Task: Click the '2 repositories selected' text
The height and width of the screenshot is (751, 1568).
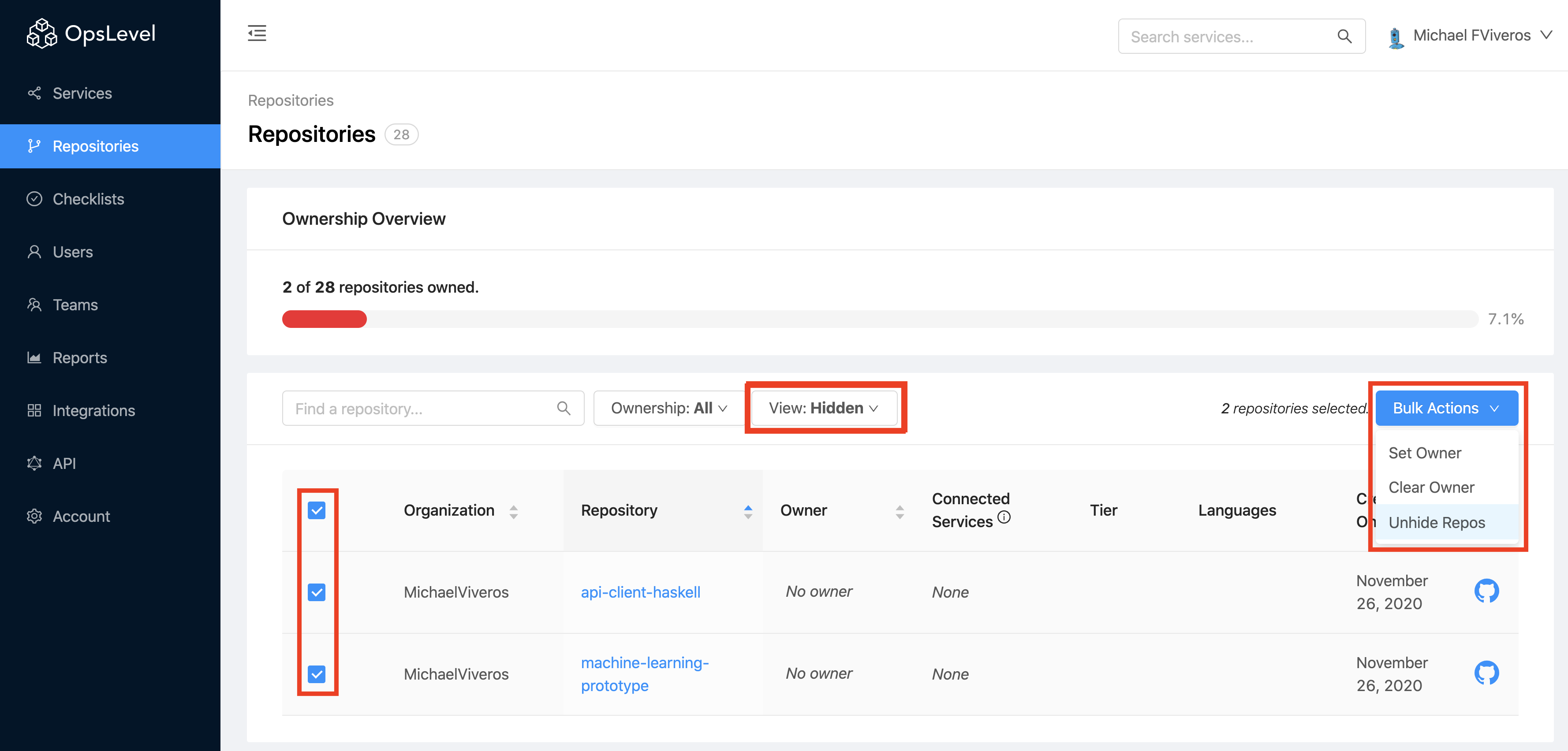Action: pos(1294,409)
